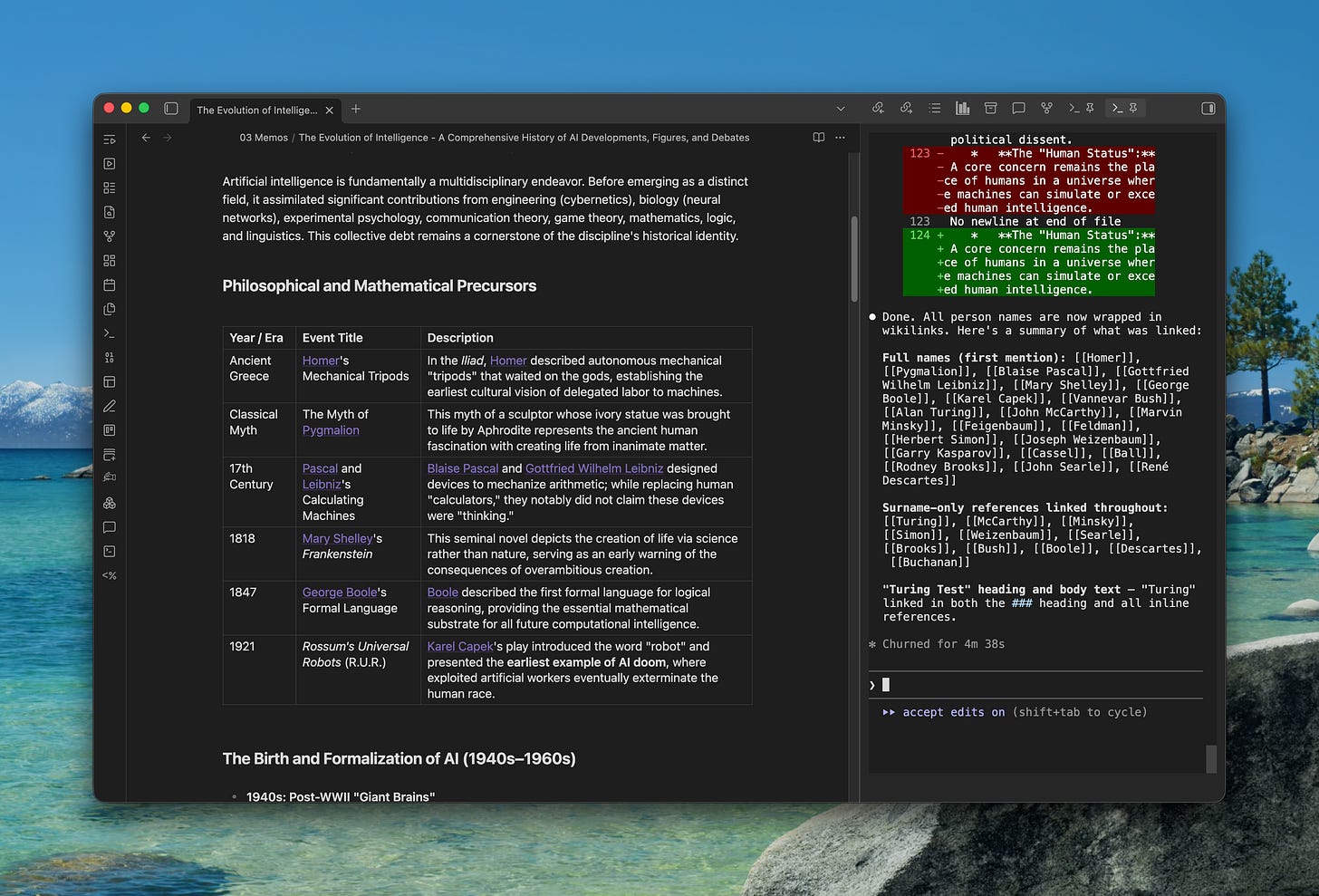The height and width of the screenshot is (896, 1319).
Task: Navigate back with the left arrow
Action: [x=146, y=138]
